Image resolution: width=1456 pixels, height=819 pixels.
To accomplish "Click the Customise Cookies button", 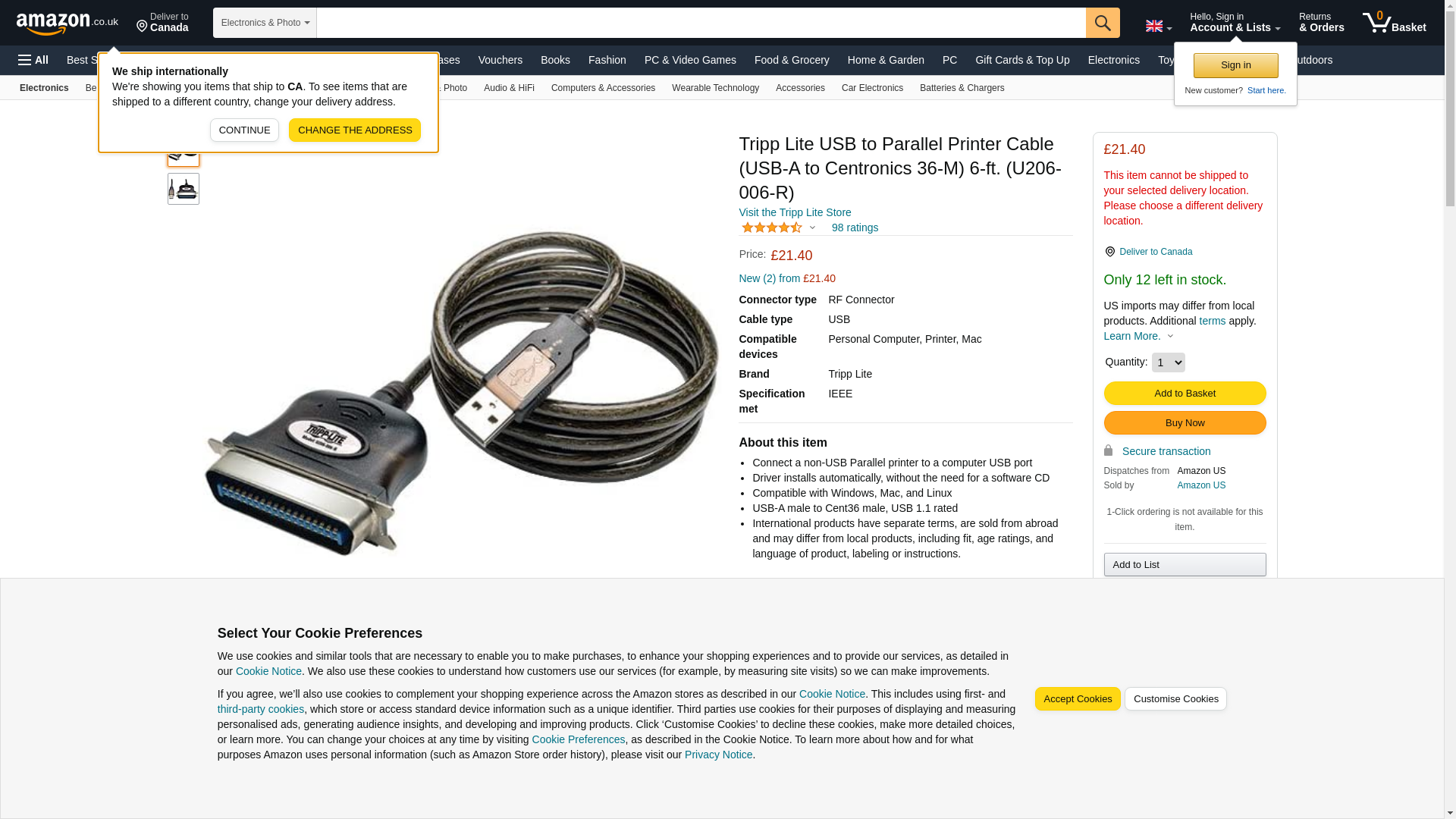I will coord(1175,699).
